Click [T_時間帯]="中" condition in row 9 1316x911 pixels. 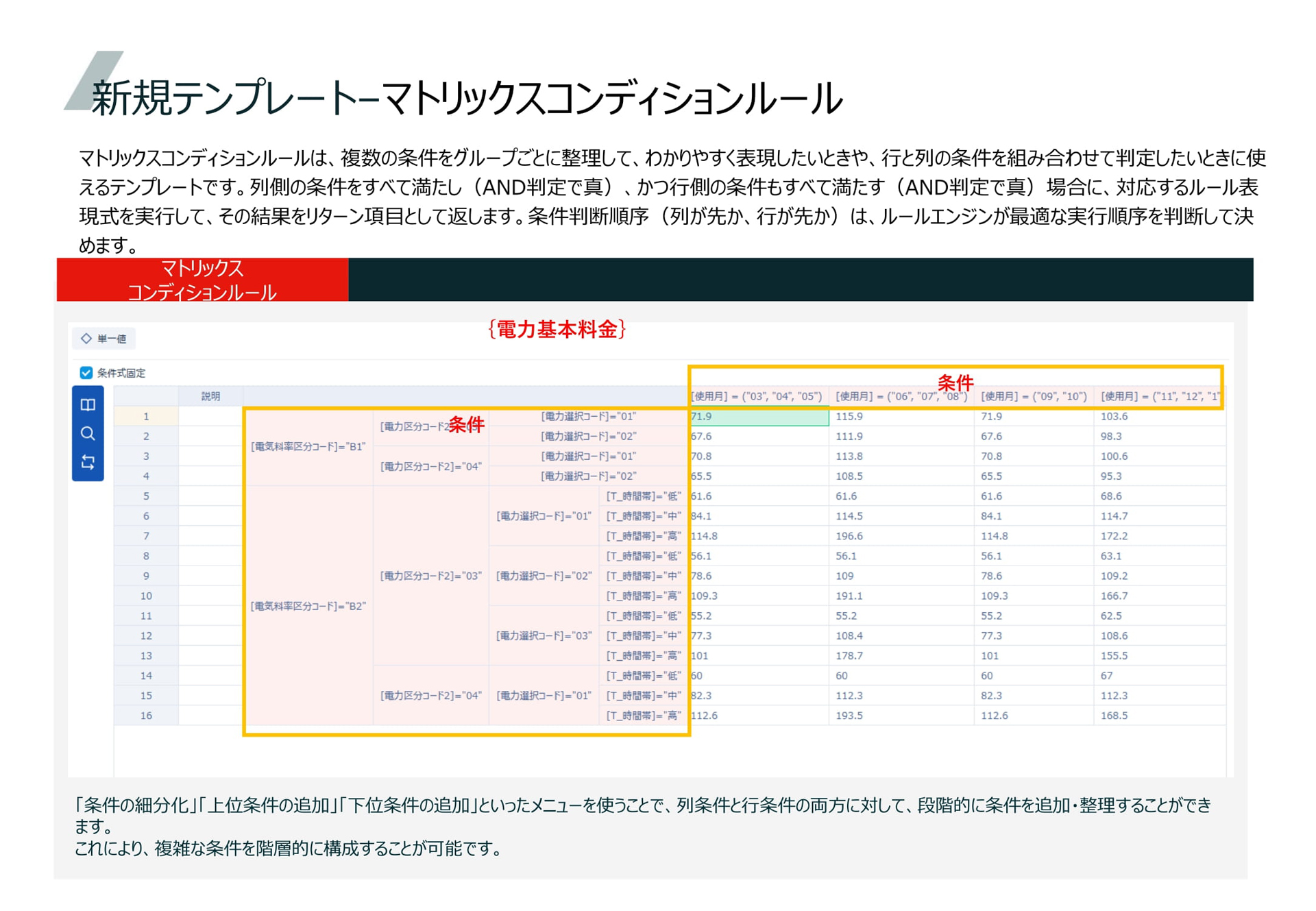[x=644, y=576]
